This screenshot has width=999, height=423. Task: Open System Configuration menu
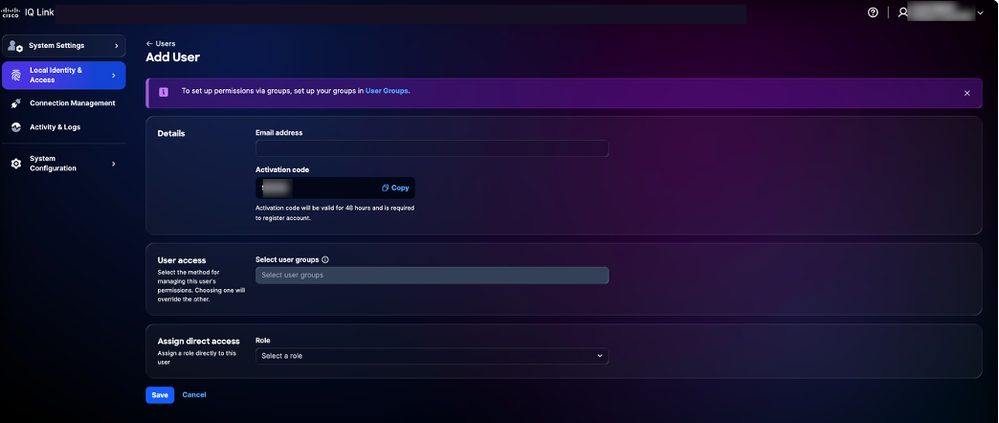pos(64,164)
